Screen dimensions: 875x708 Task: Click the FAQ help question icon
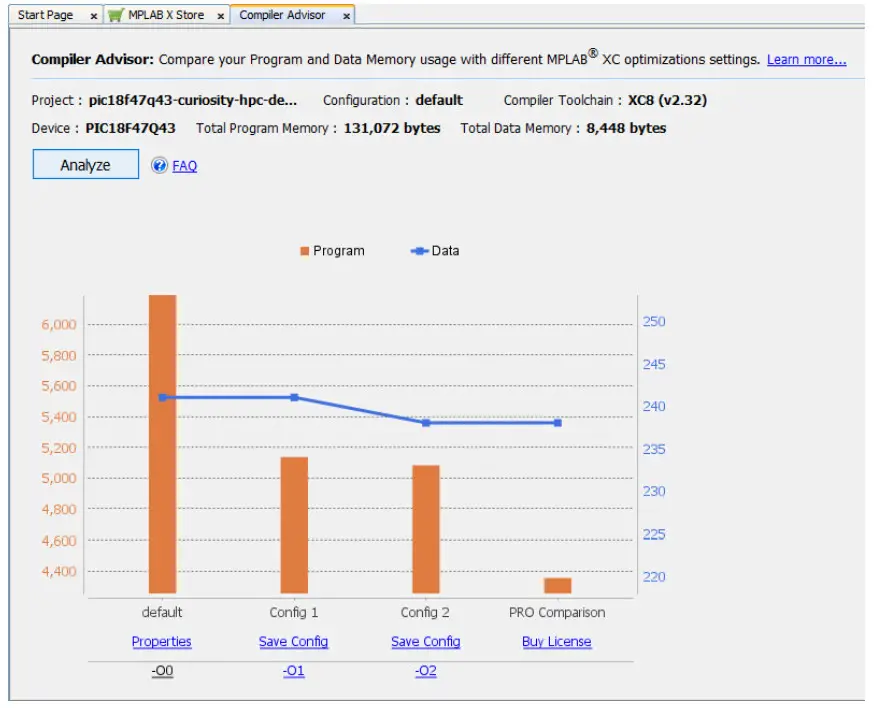click(x=159, y=165)
